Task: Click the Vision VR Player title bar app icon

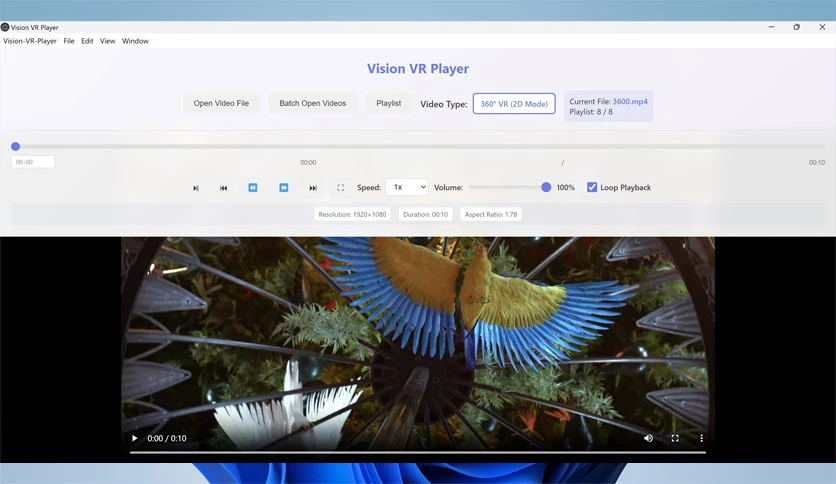Action: click(5, 27)
